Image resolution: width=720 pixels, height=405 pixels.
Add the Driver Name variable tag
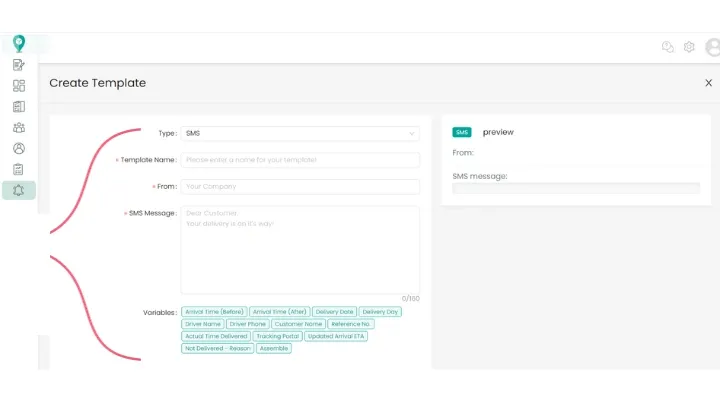pyautogui.click(x=202, y=324)
